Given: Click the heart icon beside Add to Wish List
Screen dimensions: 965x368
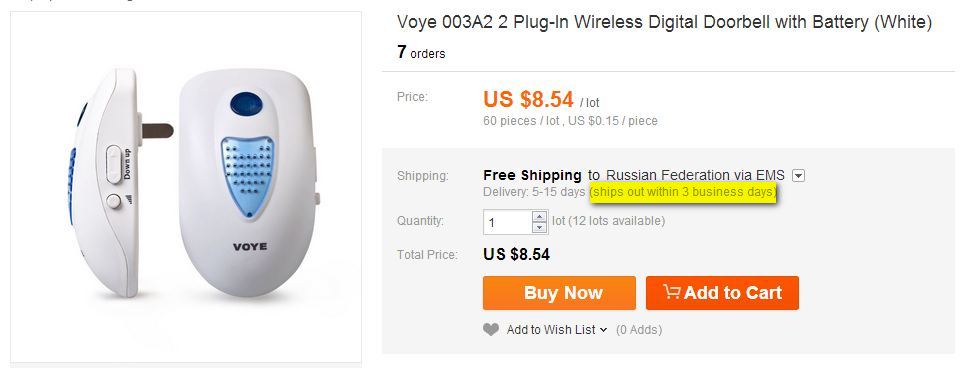Looking at the screenshot, I should tap(491, 329).
